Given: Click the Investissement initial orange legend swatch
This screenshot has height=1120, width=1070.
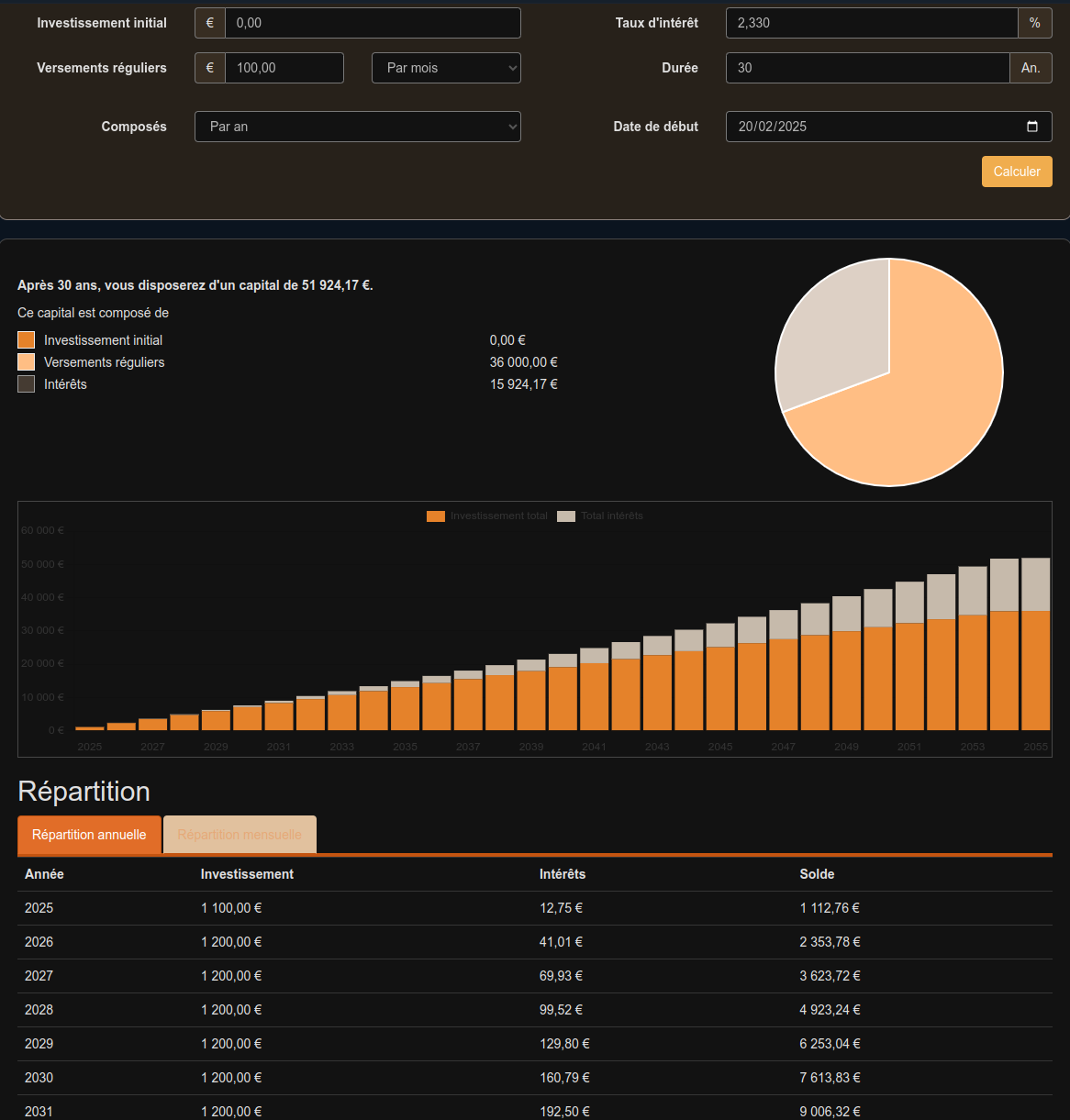Looking at the screenshot, I should coord(27,340).
